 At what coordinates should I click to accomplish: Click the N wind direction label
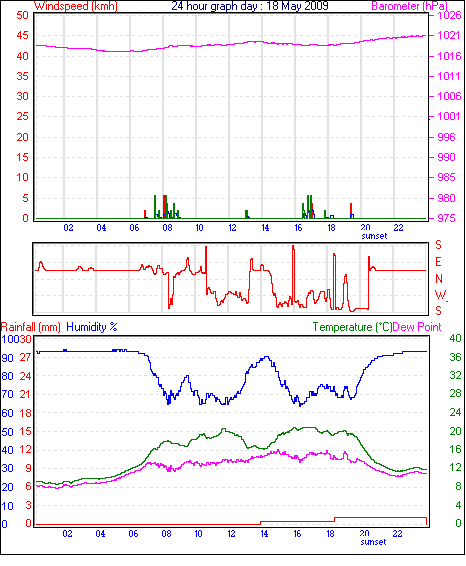coord(439,279)
